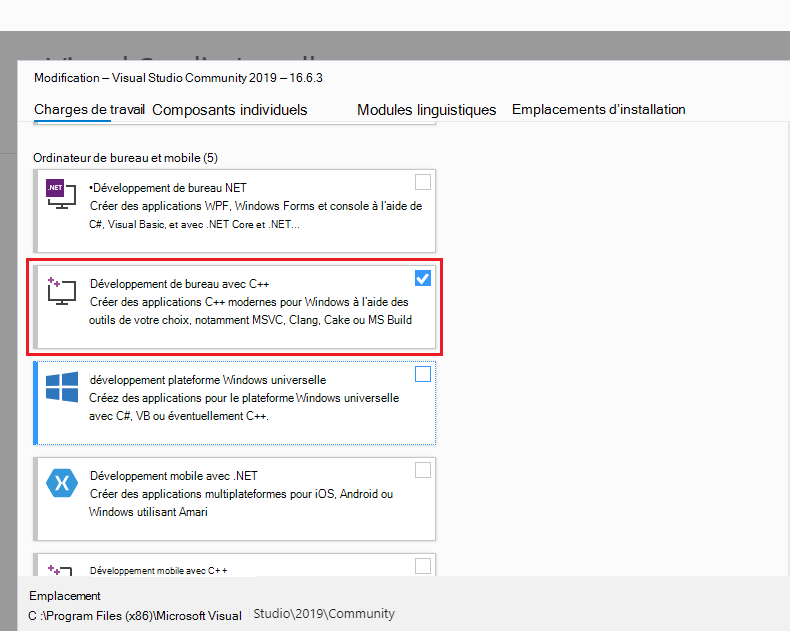The width and height of the screenshot is (790, 631).
Task: Click the C++ desktop development monitor icon
Action: 61,291
